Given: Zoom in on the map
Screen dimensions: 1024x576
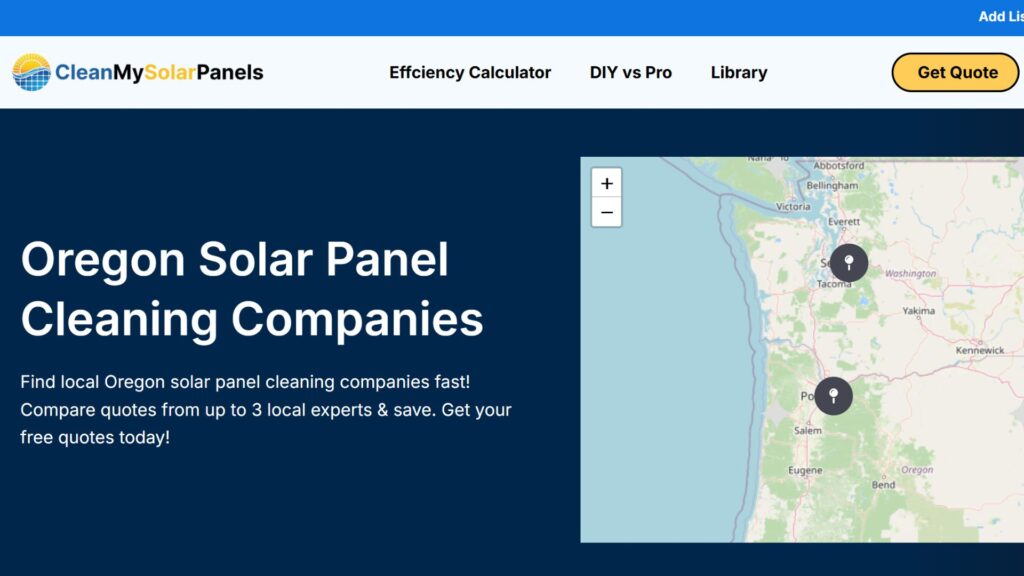Looking at the screenshot, I should point(607,183).
